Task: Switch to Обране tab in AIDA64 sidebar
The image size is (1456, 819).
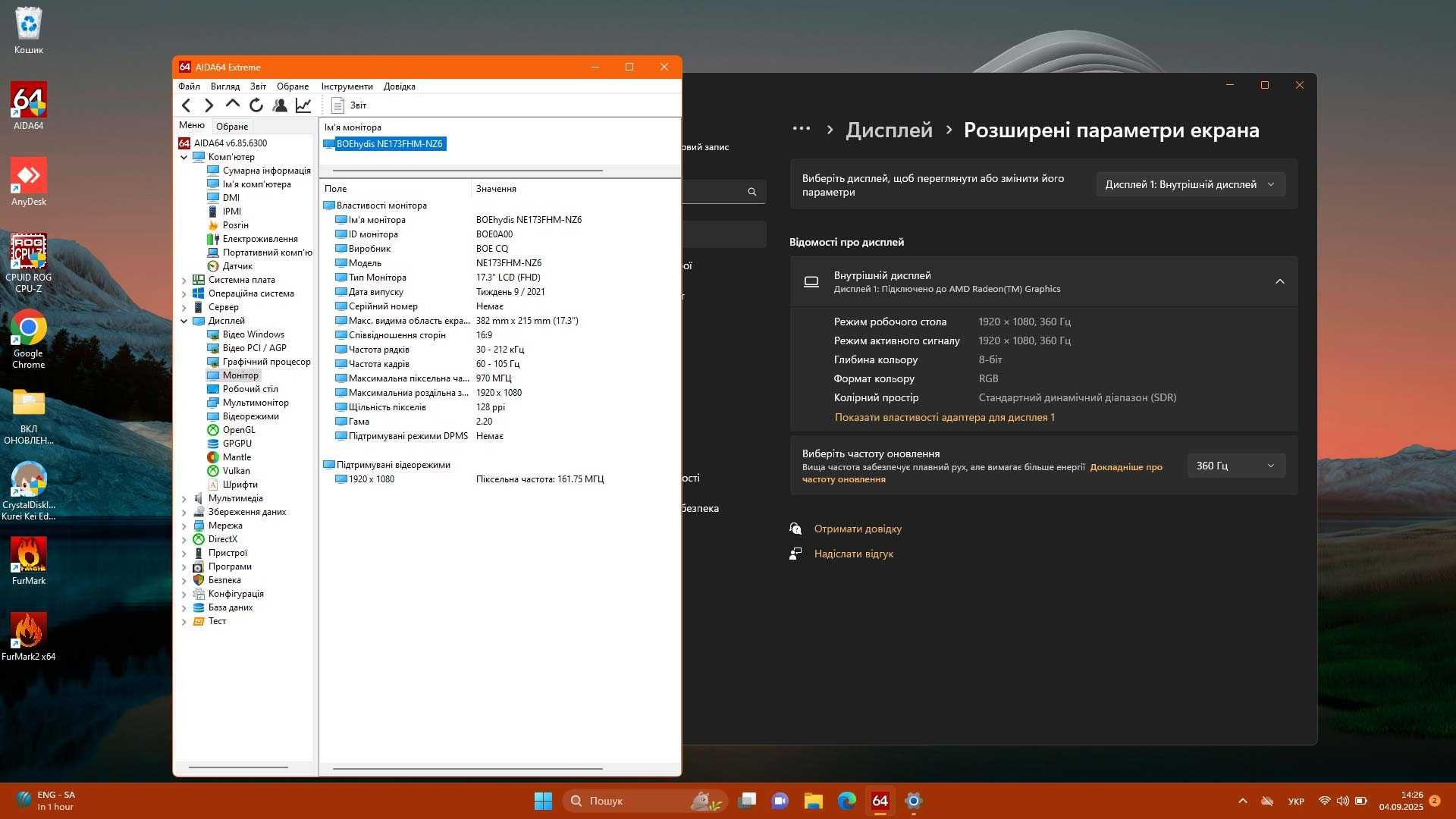Action: click(x=231, y=127)
